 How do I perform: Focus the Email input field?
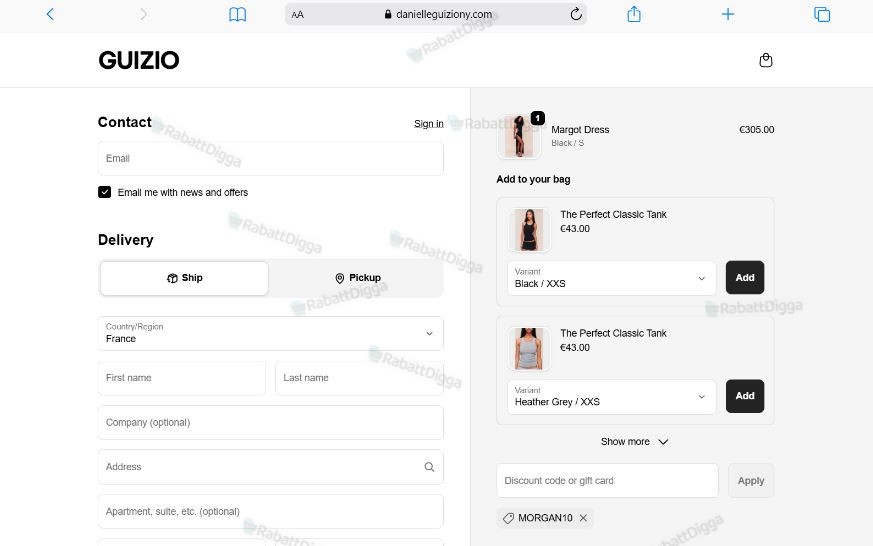tap(271, 159)
